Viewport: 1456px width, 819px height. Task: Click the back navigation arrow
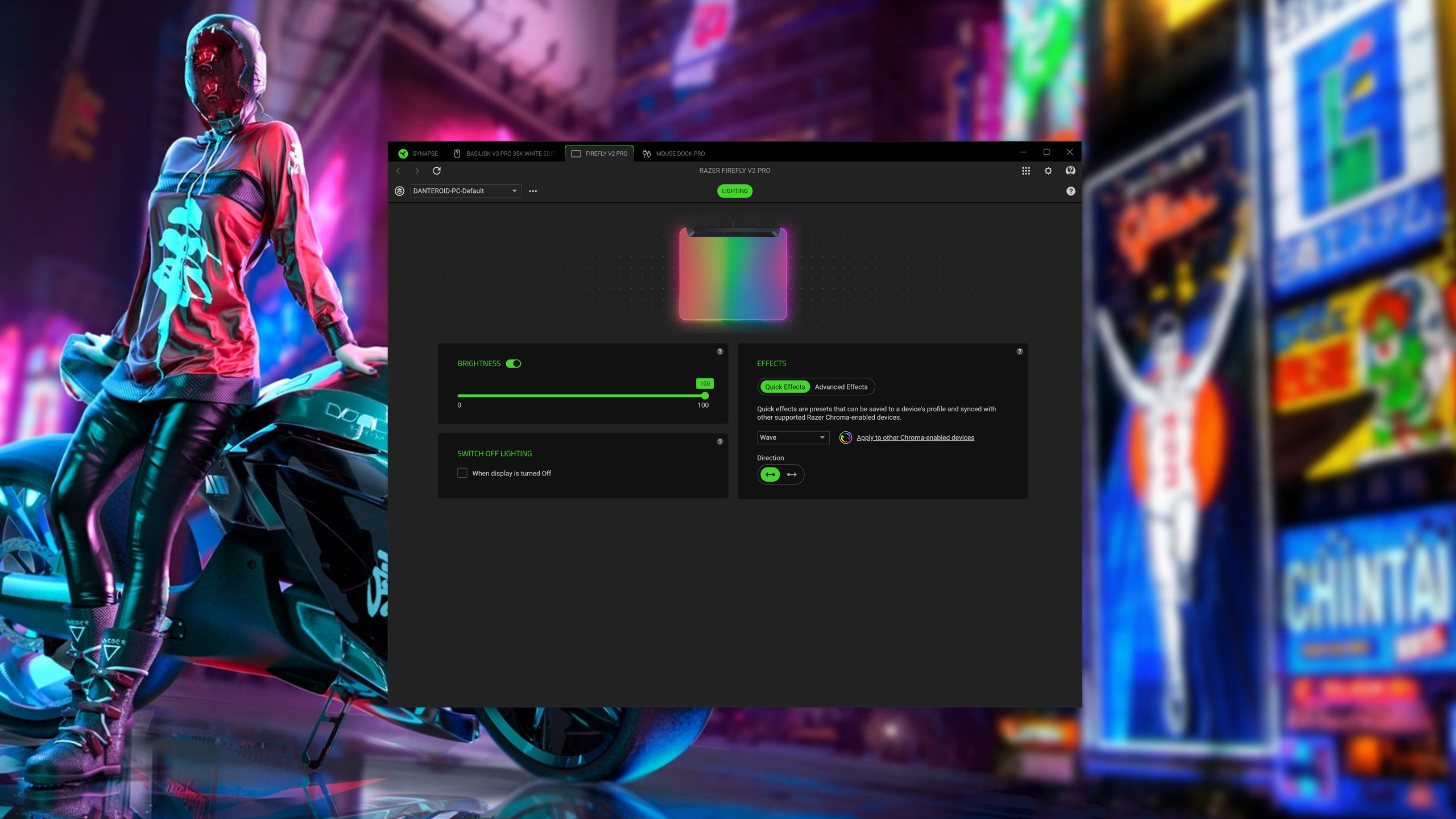click(398, 171)
